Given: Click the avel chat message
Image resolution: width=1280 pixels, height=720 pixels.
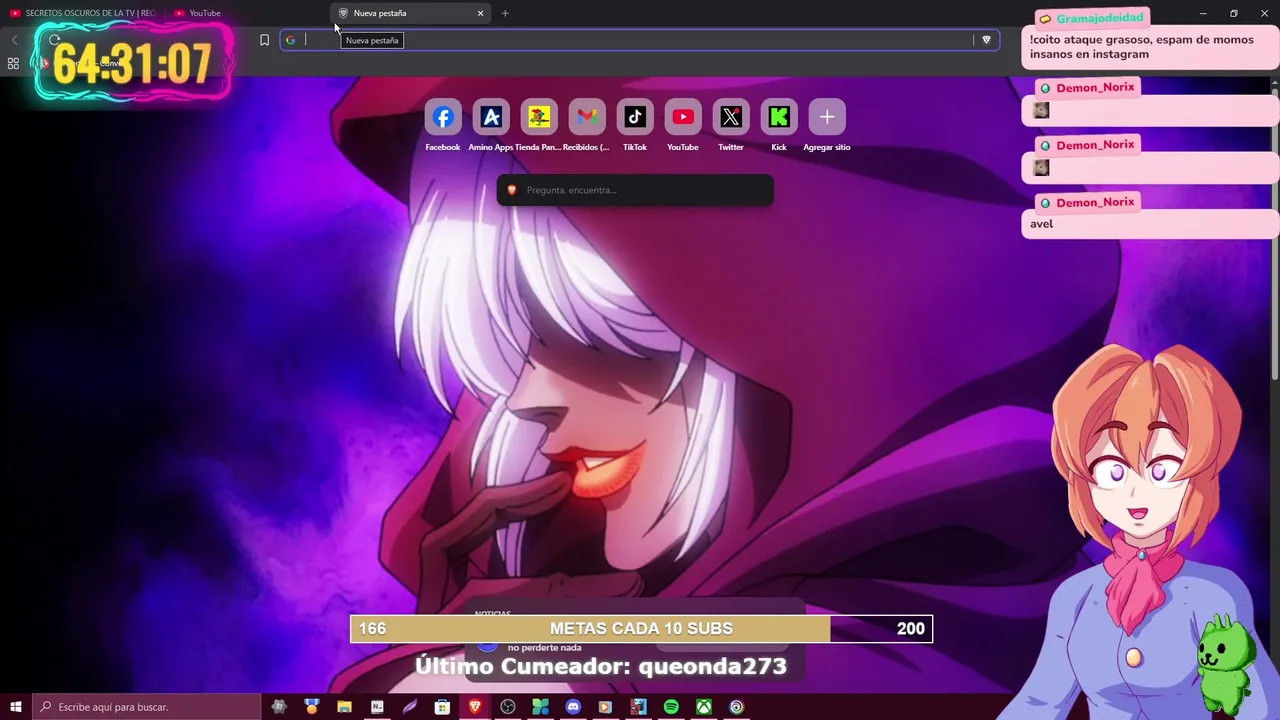Looking at the screenshot, I should [1041, 224].
